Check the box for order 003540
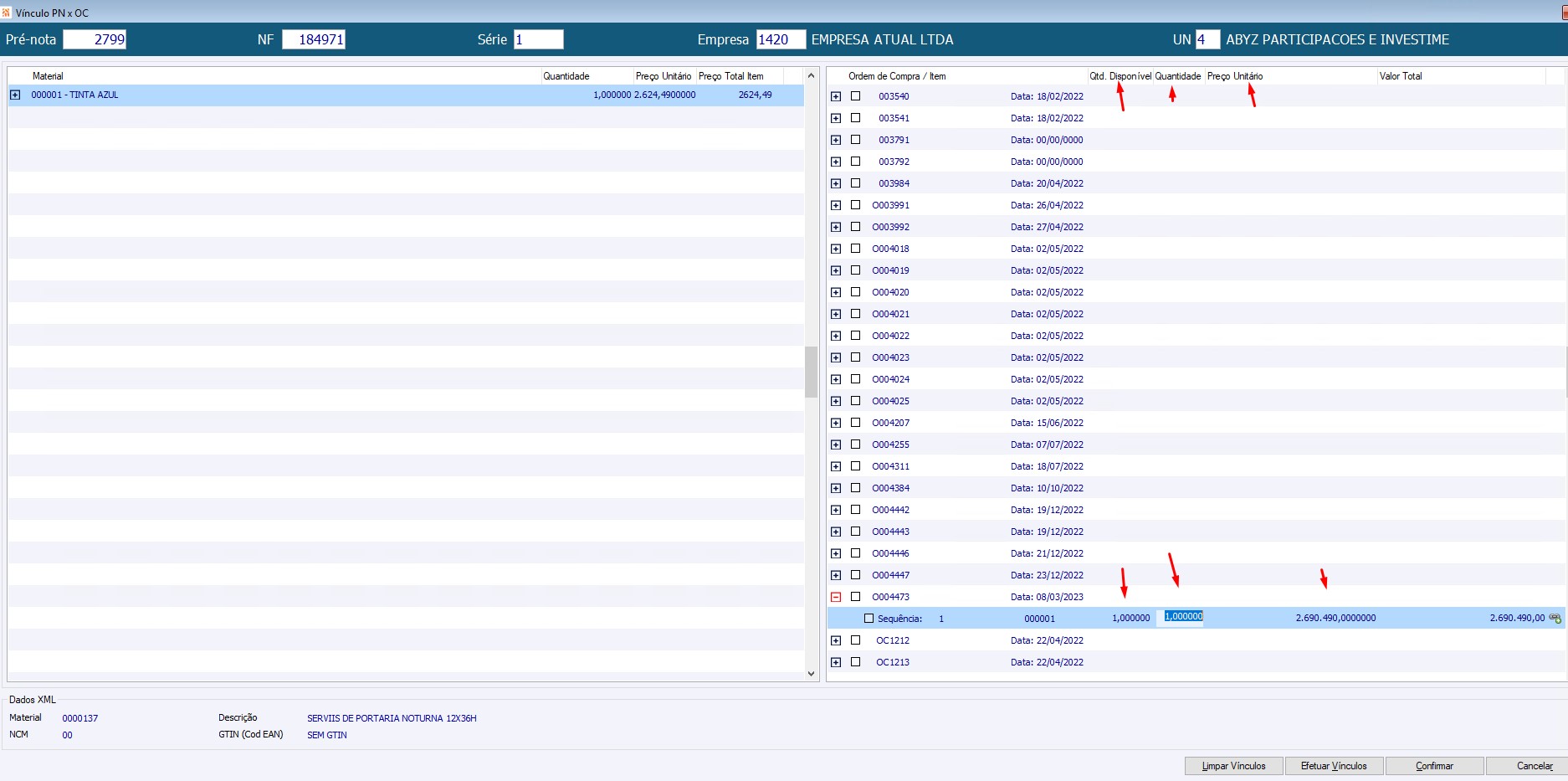This screenshot has width=1568, height=781. 855,96
